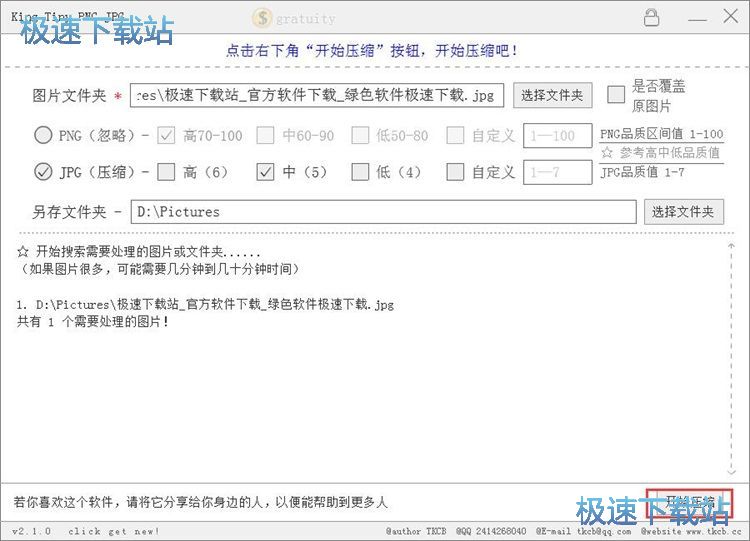This screenshot has width=750, height=541.
Task: Click the 开始压缩 button
Action: point(689,504)
